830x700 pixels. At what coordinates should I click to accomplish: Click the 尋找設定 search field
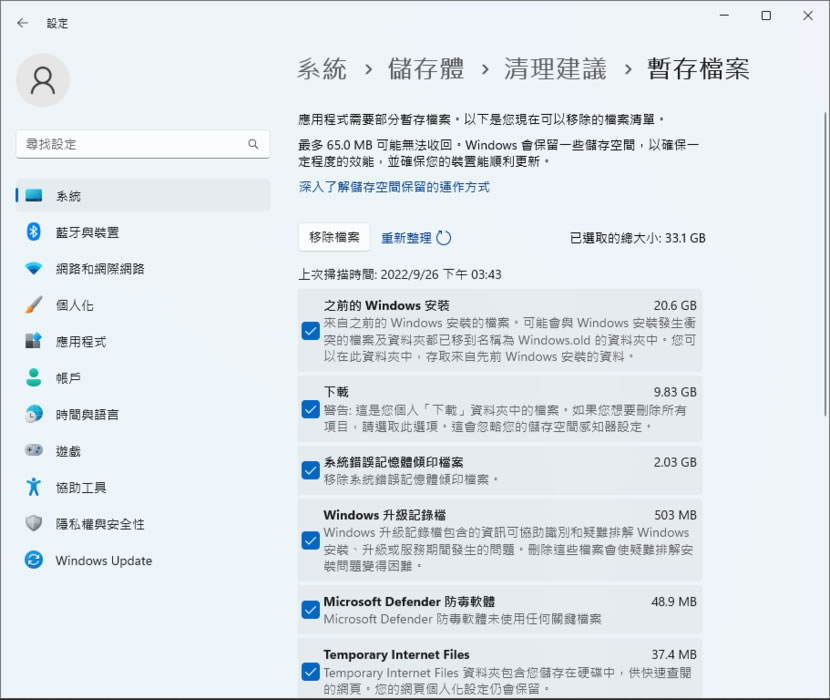coord(130,144)
